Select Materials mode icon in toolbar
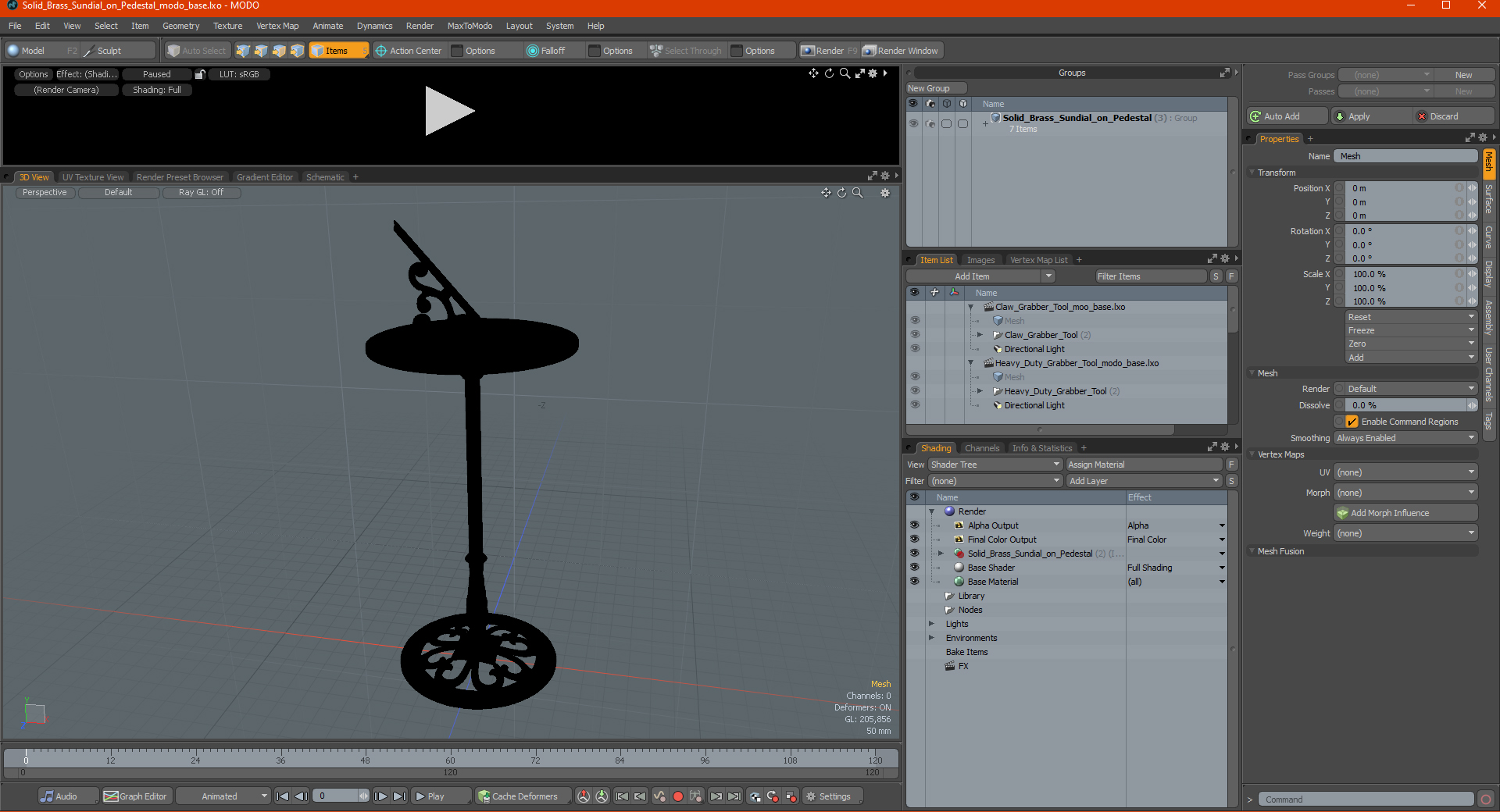The height and width of the screenshot is (812, 1500). pos(297,51)
